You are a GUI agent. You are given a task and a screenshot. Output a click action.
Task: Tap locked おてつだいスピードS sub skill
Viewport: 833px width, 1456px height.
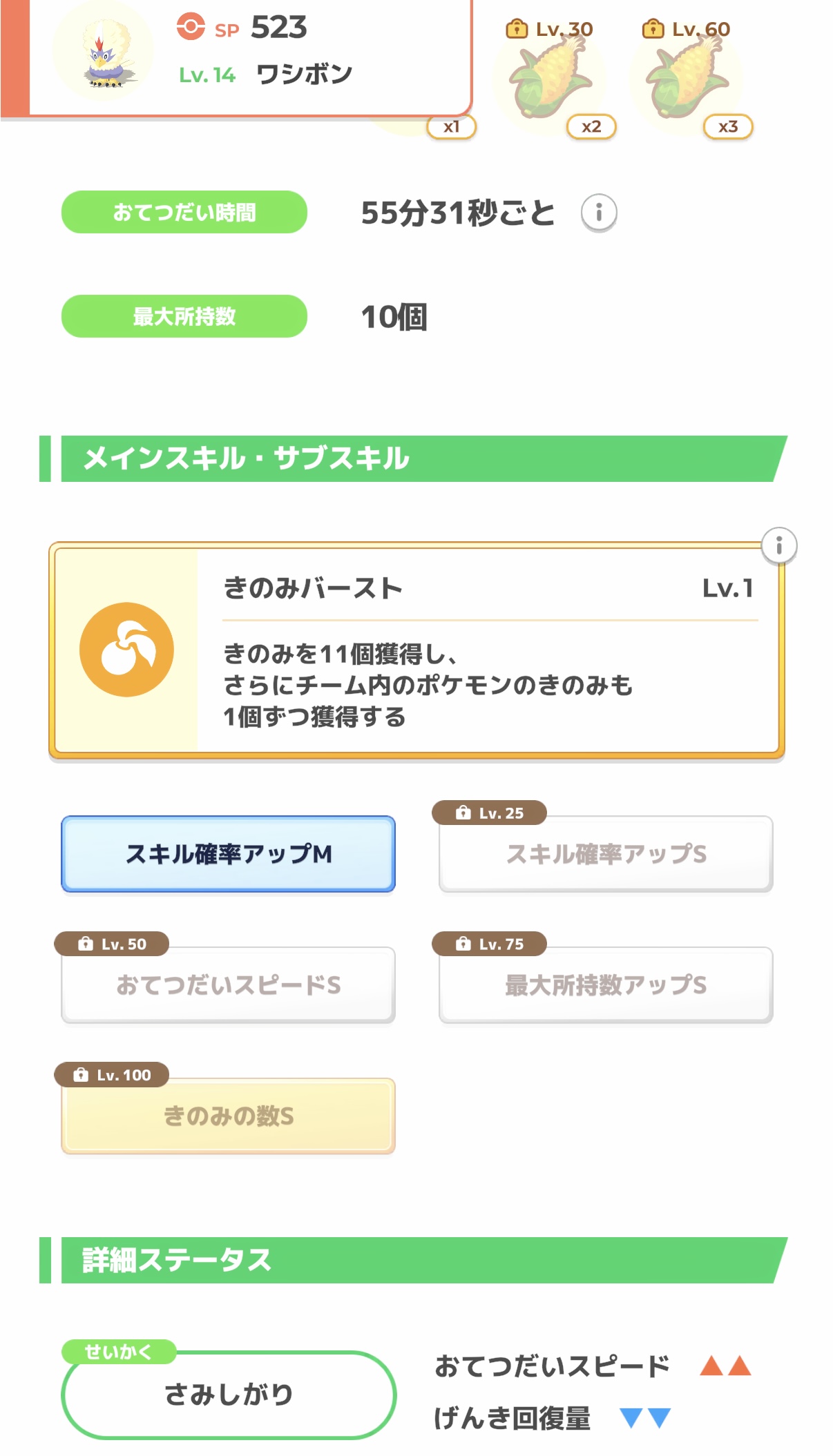pyautogui.click(x=228, y=985)
